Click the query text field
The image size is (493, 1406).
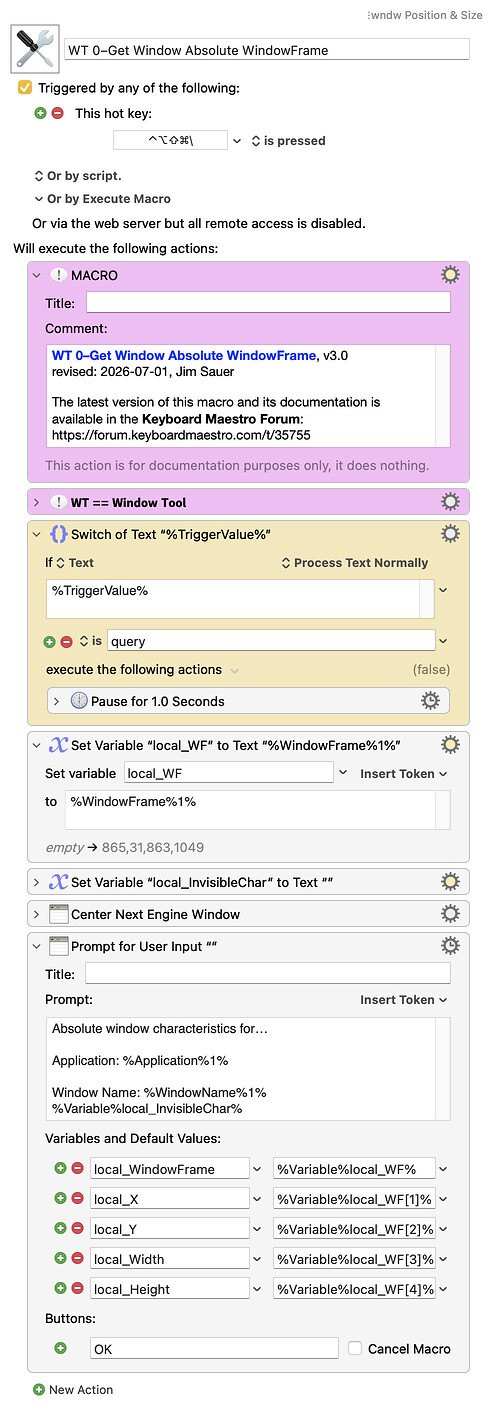270,641
